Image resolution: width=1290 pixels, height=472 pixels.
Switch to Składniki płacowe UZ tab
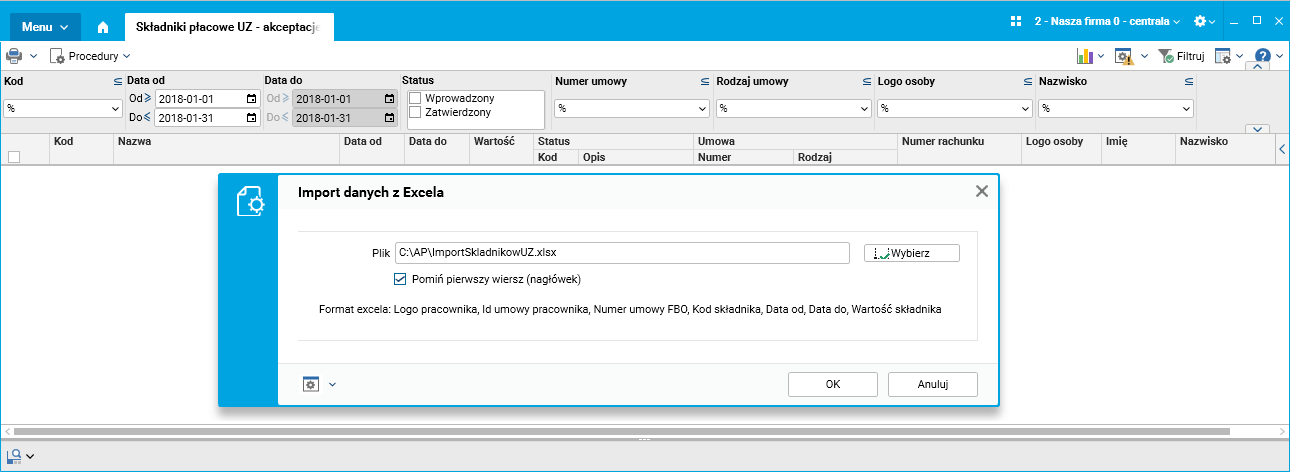click(x=229, y=27)
